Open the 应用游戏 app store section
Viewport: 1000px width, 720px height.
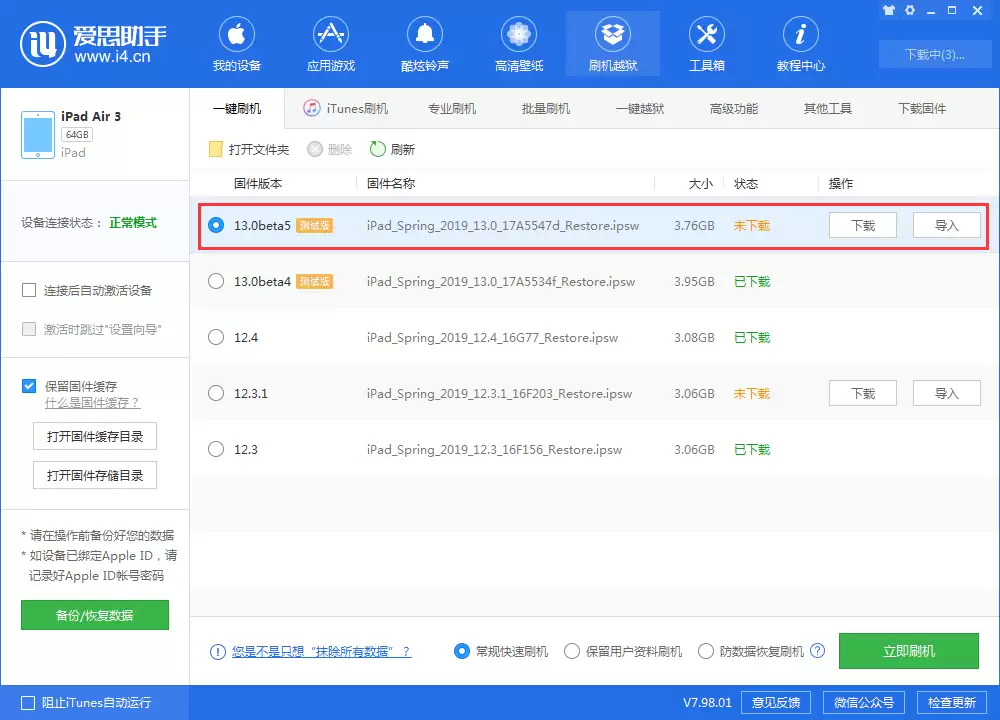tap(330, 44)
